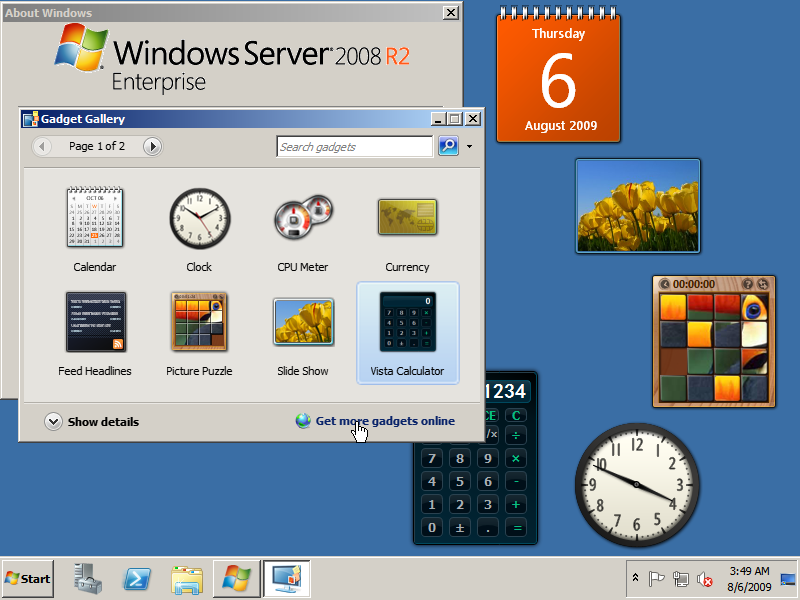The height and width of the screenshot is (600, 800).
Task: Select the Slide Show gadget in gallery
Action: coord(303,333)
